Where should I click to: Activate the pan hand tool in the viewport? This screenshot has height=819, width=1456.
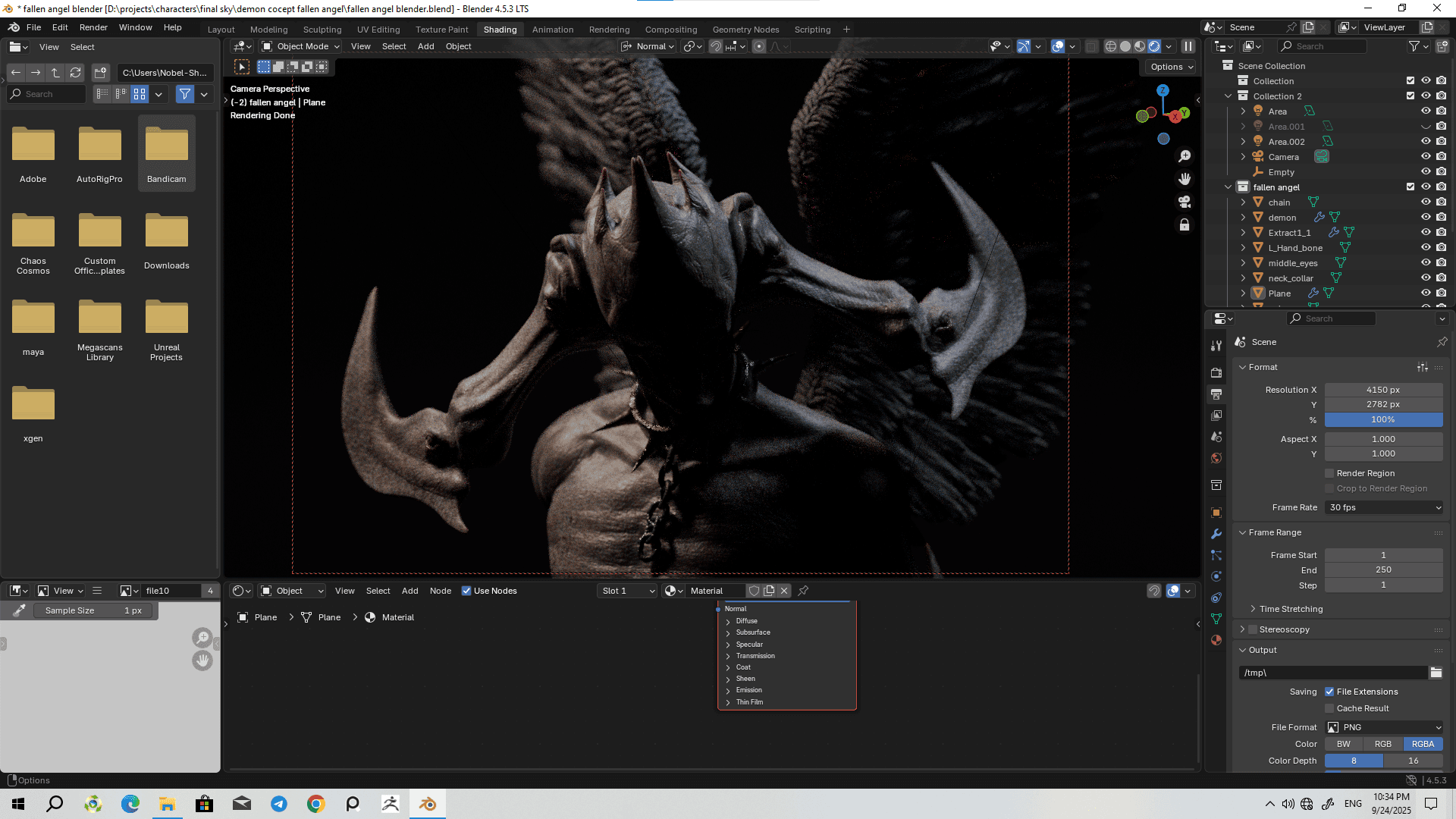(1185, 179)
